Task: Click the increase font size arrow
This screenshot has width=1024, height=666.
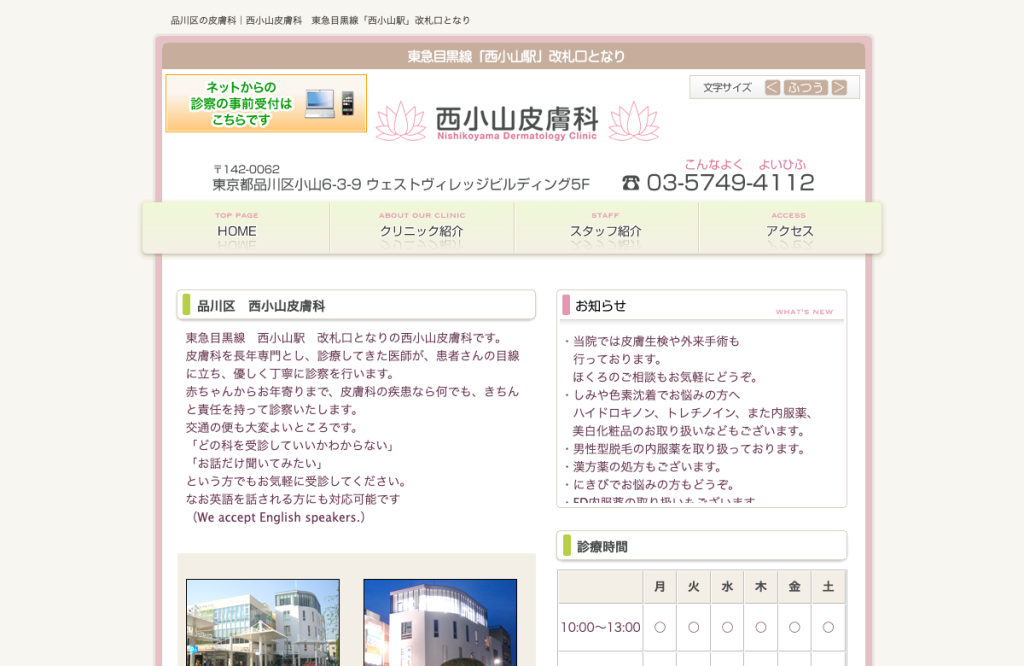Action: [839, 87]
